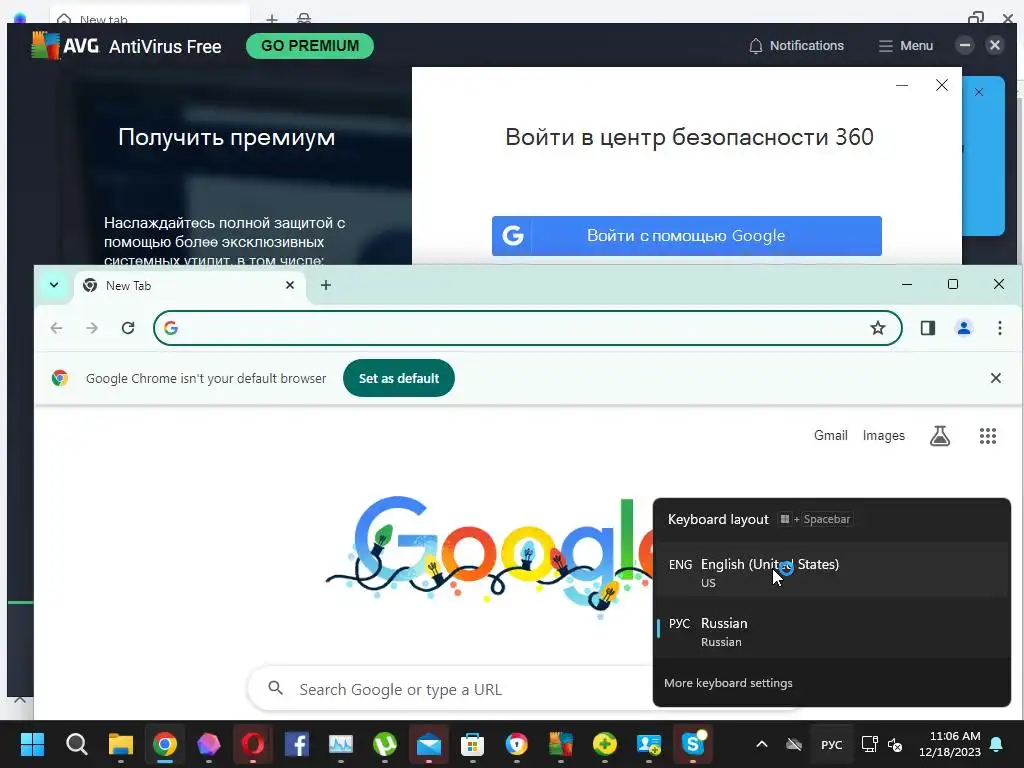Open Microsoft Store from the taskbar
This screenshot has width=1024, height=768.
point(472,744)
